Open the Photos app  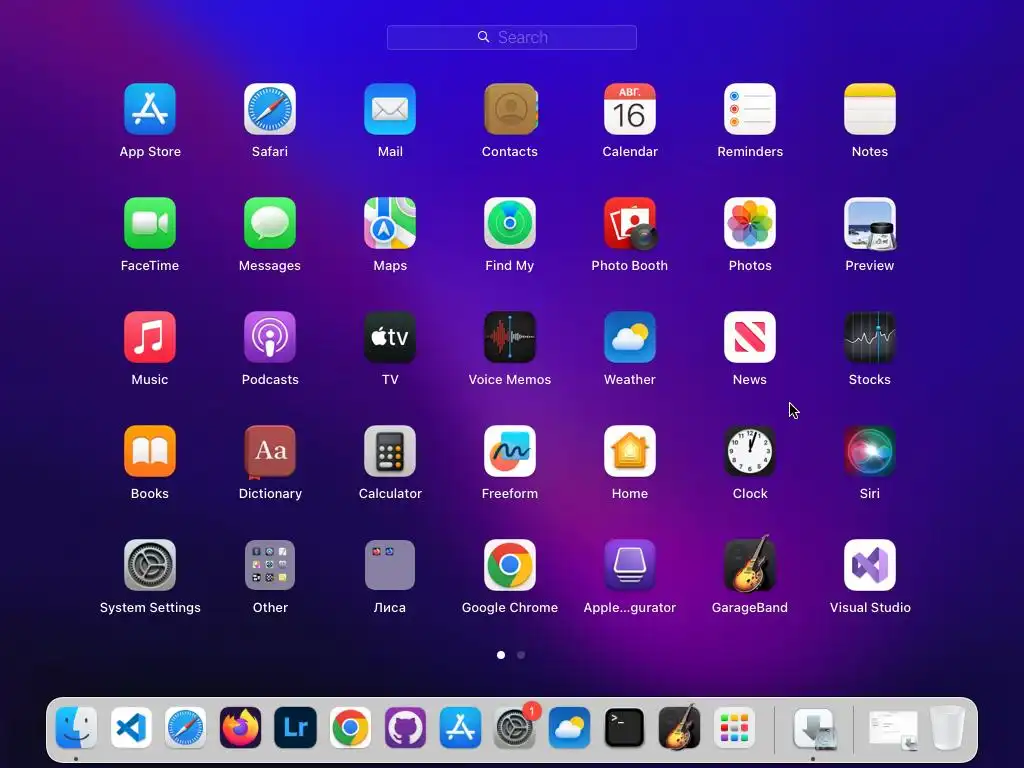tap(750, 223)
